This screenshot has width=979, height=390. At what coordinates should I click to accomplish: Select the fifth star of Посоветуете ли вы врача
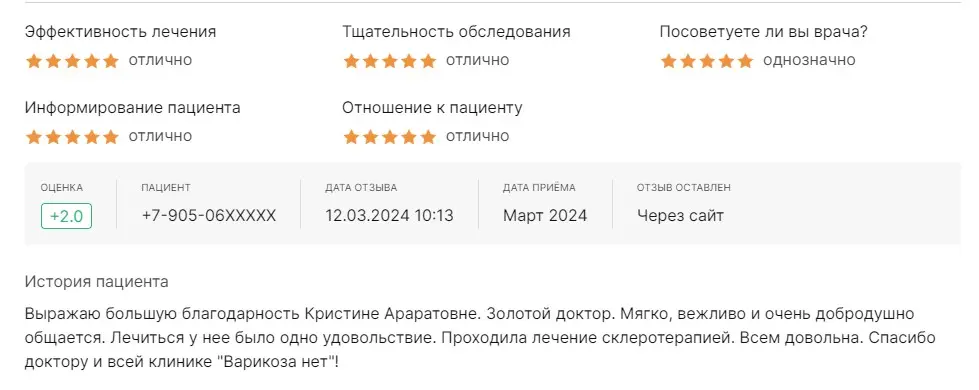click(x=745, y=61)
